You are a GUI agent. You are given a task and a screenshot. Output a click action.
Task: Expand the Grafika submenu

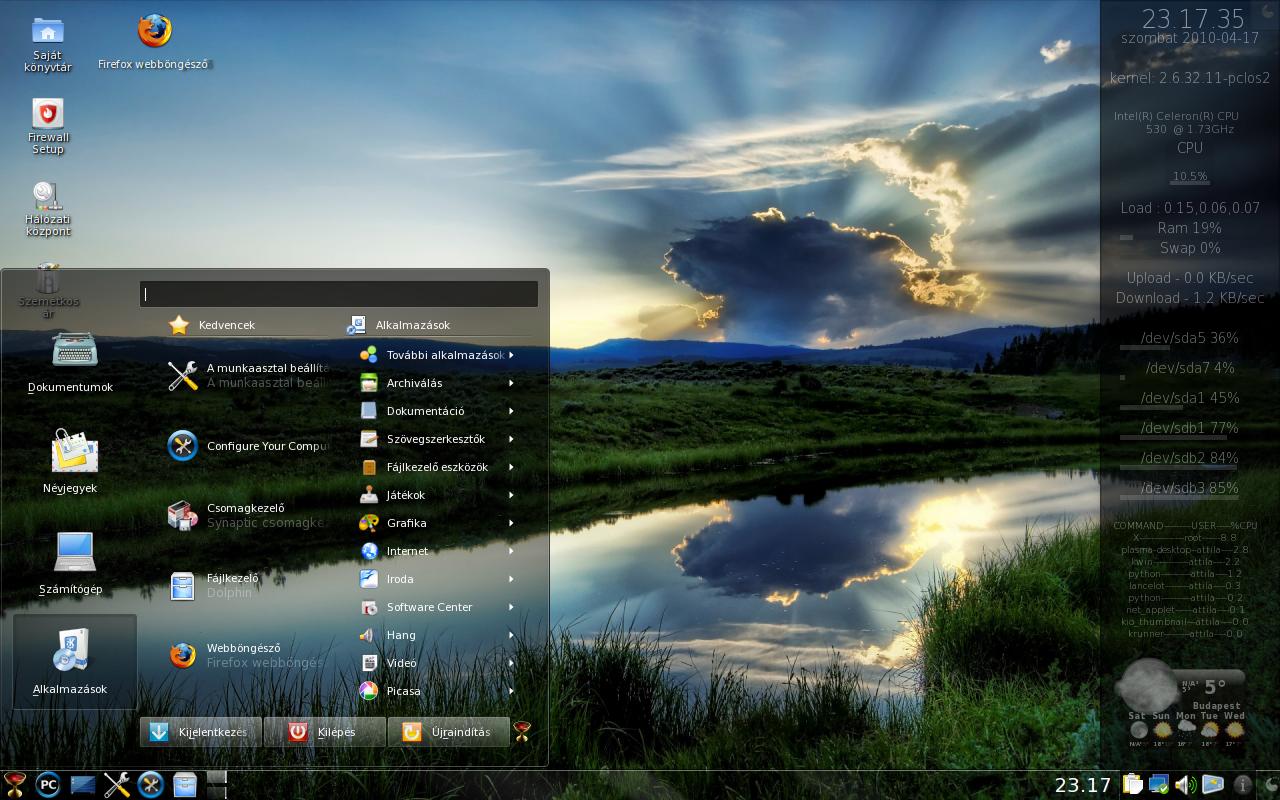click(x=438, y=523)
